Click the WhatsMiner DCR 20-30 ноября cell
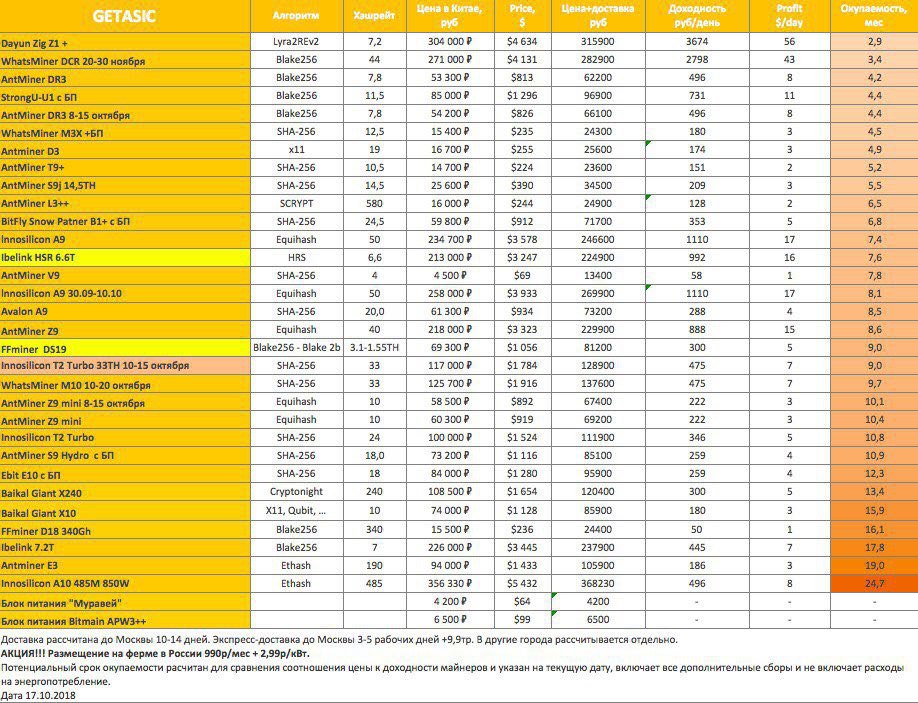 click(x=125, y=60)
